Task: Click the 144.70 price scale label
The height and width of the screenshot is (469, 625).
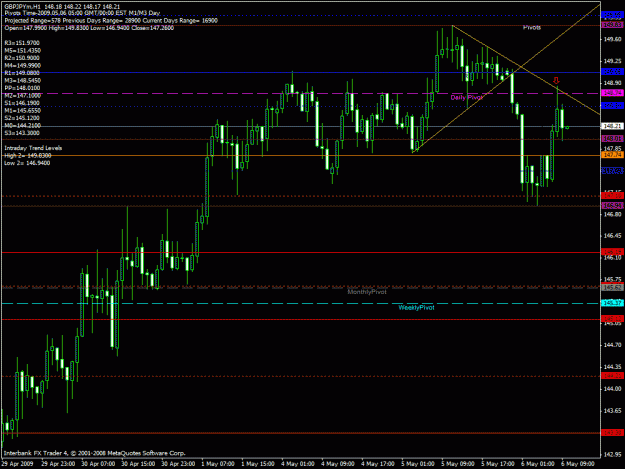Action: 612,345
